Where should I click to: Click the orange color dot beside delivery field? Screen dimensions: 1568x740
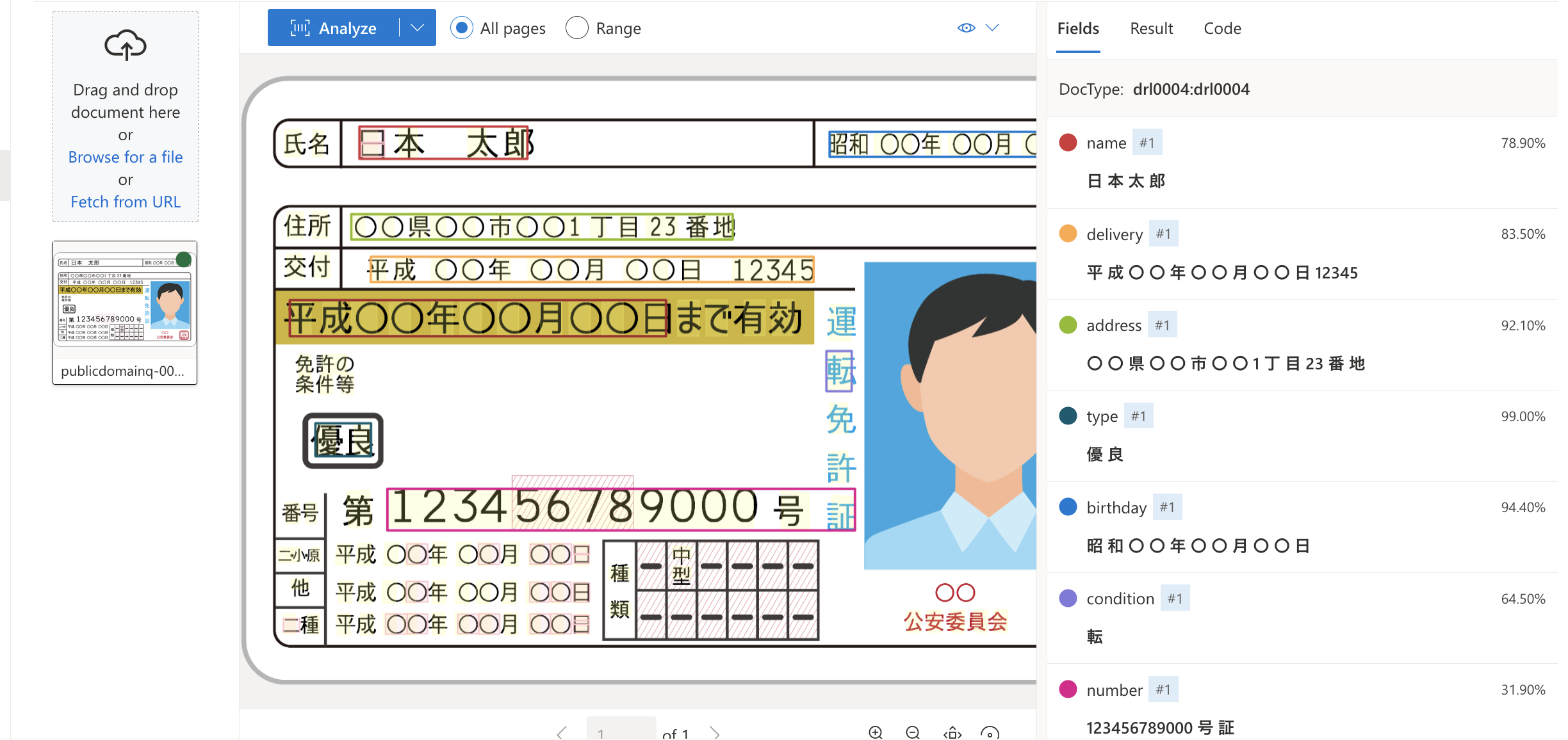pyautogui.click(x=1068, y=234)
